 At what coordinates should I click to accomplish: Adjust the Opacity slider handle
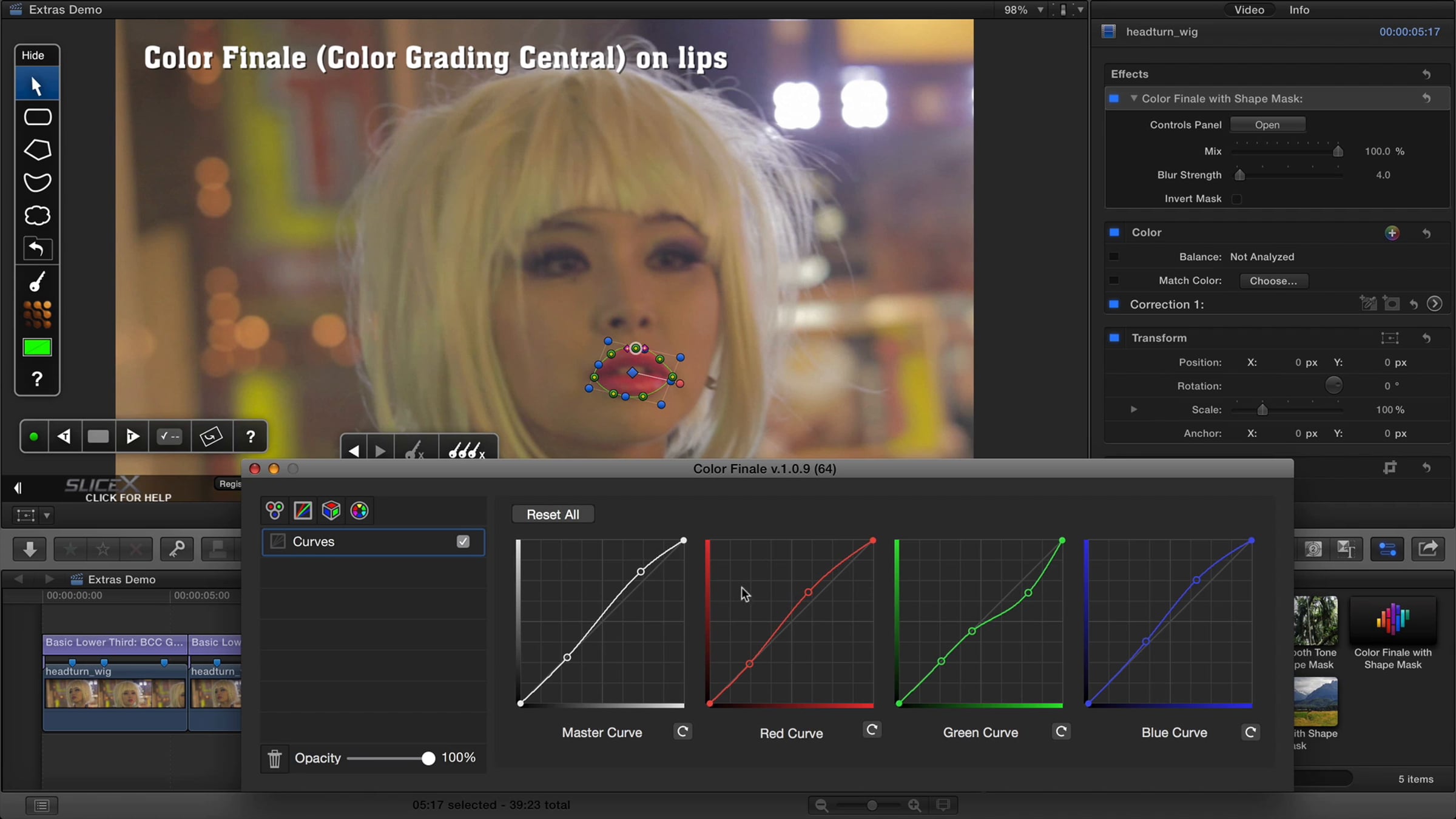(x=428, y=758)
